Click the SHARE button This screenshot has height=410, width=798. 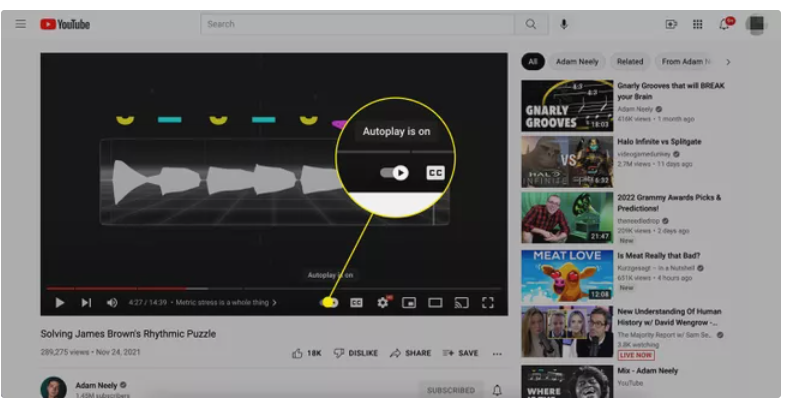[410, 353]
